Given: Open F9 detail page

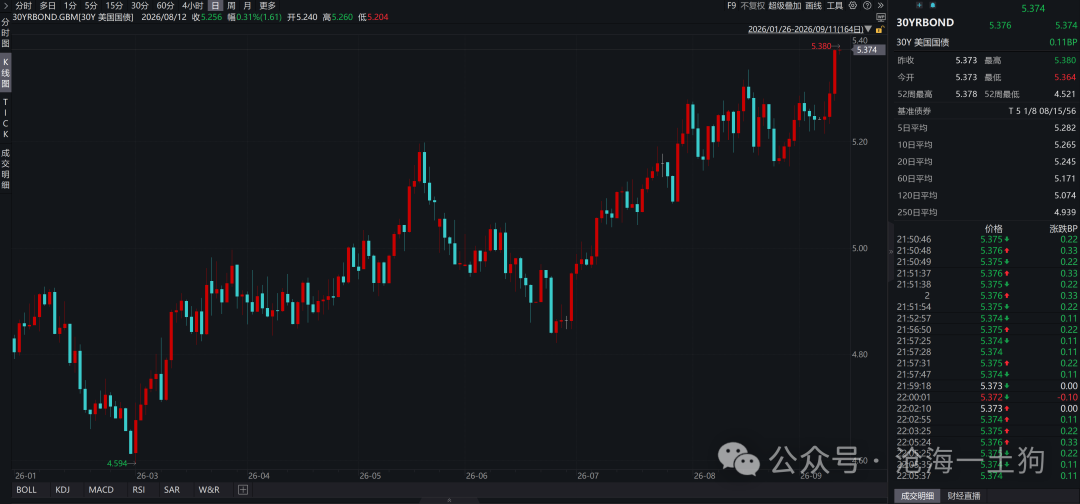Looking at the screenshot, I should pos(731,5).
